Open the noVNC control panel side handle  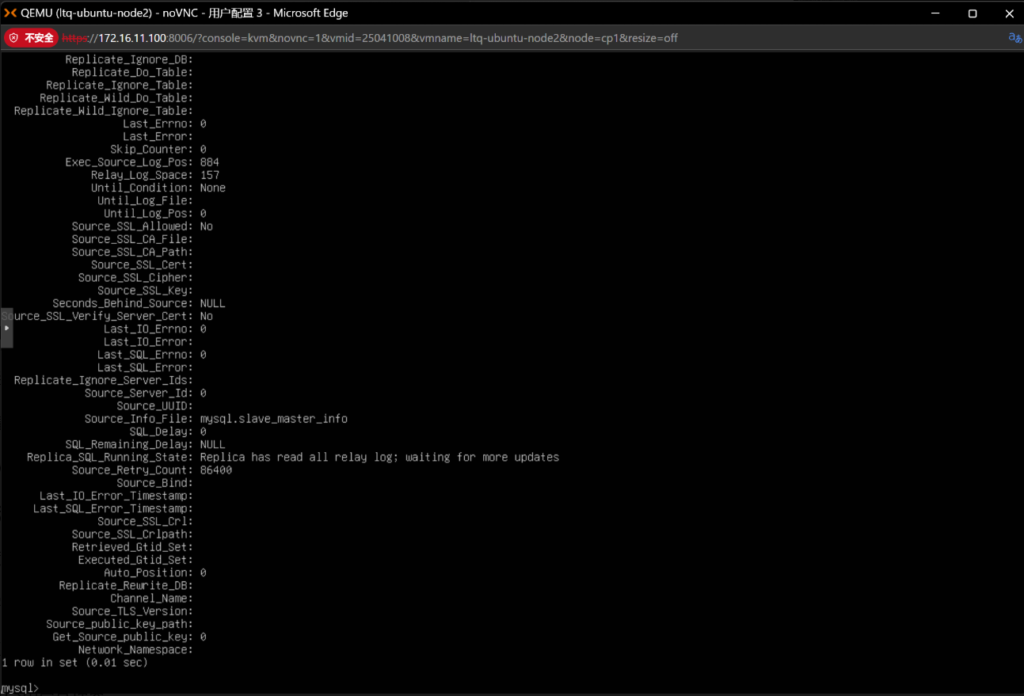pos(6,328)
